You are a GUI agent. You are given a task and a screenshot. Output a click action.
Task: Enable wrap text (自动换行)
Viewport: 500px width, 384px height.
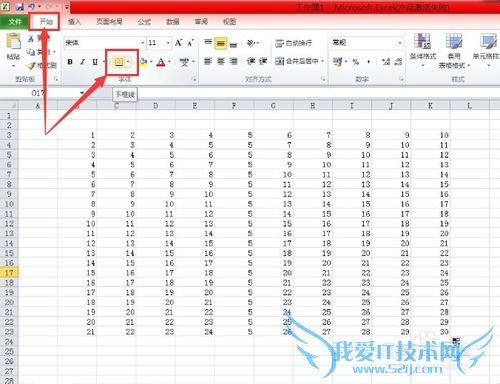(294, 43)
